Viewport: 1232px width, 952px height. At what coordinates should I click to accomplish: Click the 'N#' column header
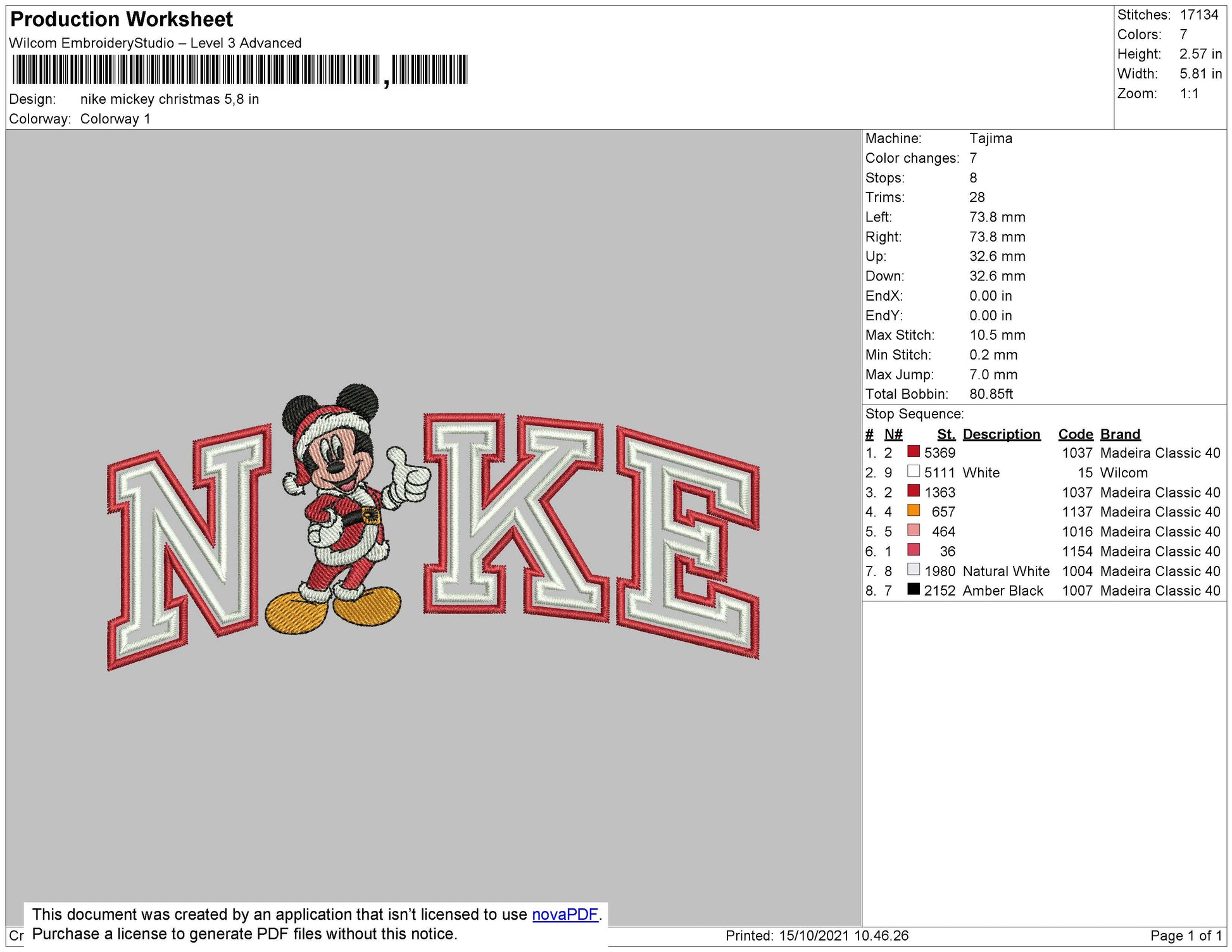coord(893,434)
